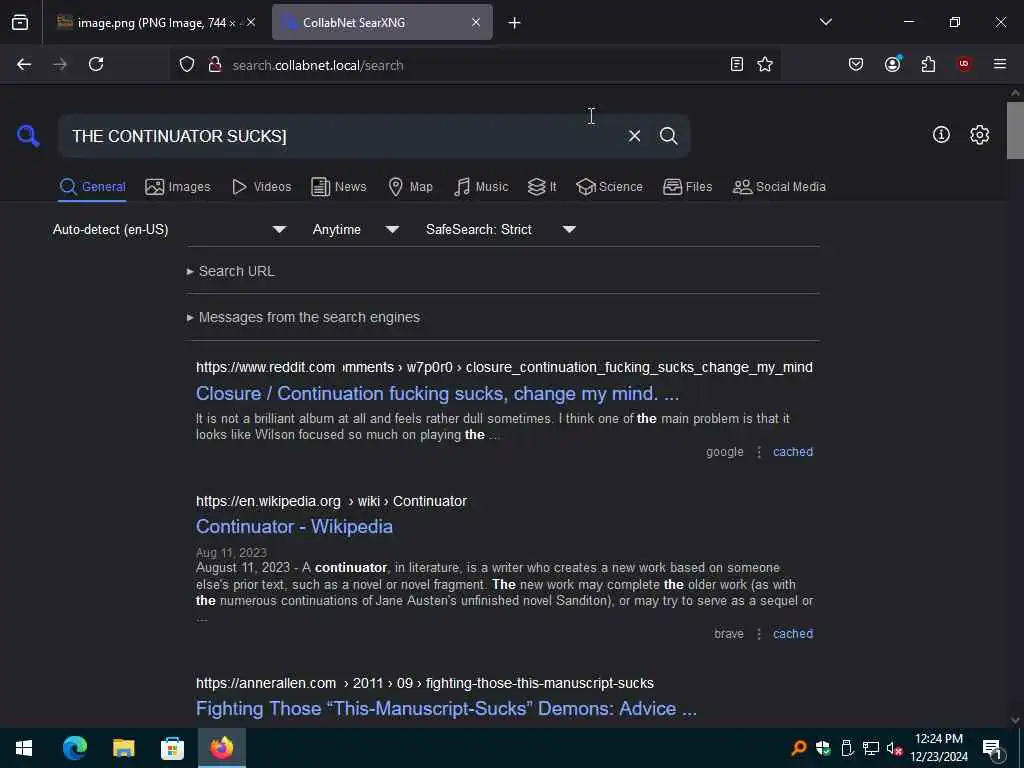Screen dimensions: 1024x768
Task: Open the extensions puzzle icon
Action: [928, 64]
